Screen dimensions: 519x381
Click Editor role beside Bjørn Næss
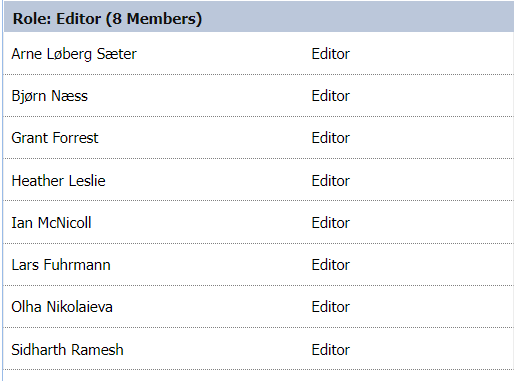point(331,96)
